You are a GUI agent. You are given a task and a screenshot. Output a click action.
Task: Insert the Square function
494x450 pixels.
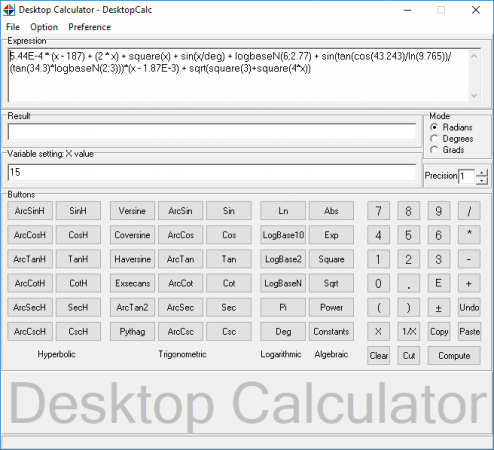click(331, 259)
